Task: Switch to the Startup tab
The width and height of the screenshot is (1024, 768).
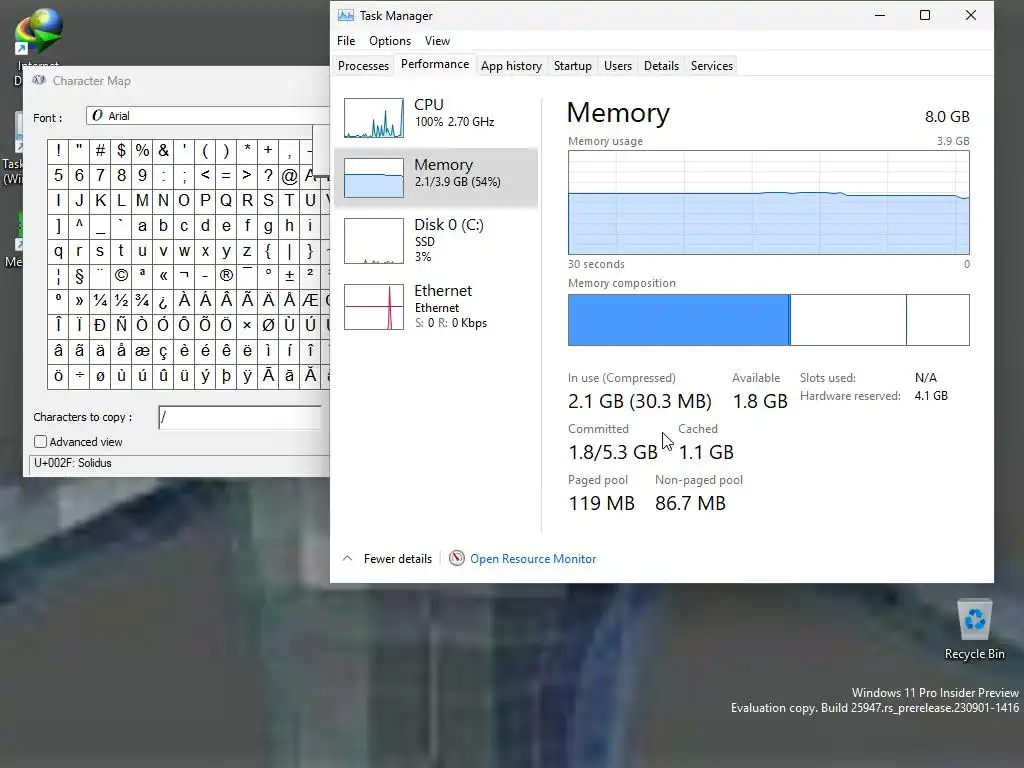Action: 573,66
